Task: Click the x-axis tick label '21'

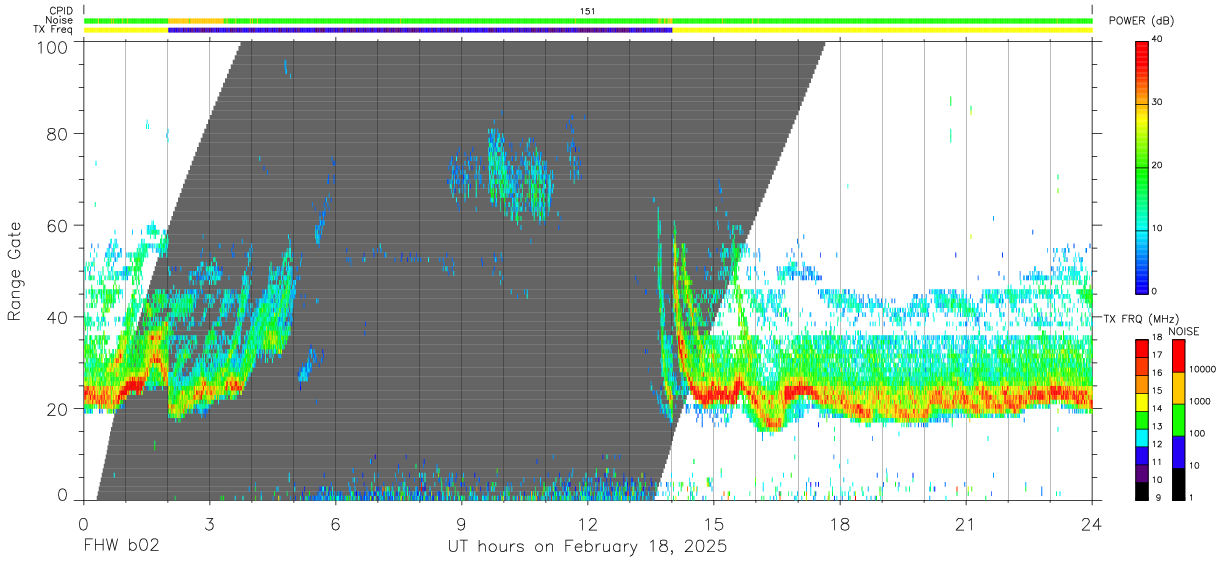Action: 966,523
